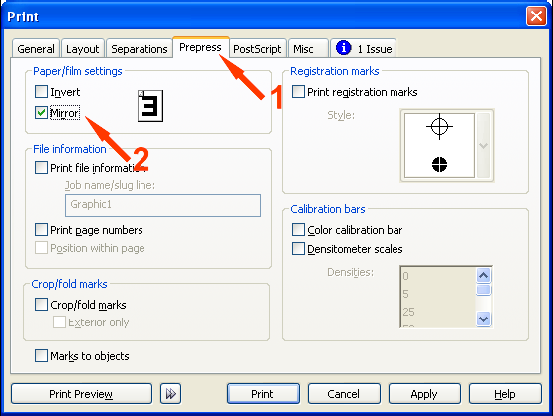
Task: Open Help for the Print dialog
Action: (505, 393)
